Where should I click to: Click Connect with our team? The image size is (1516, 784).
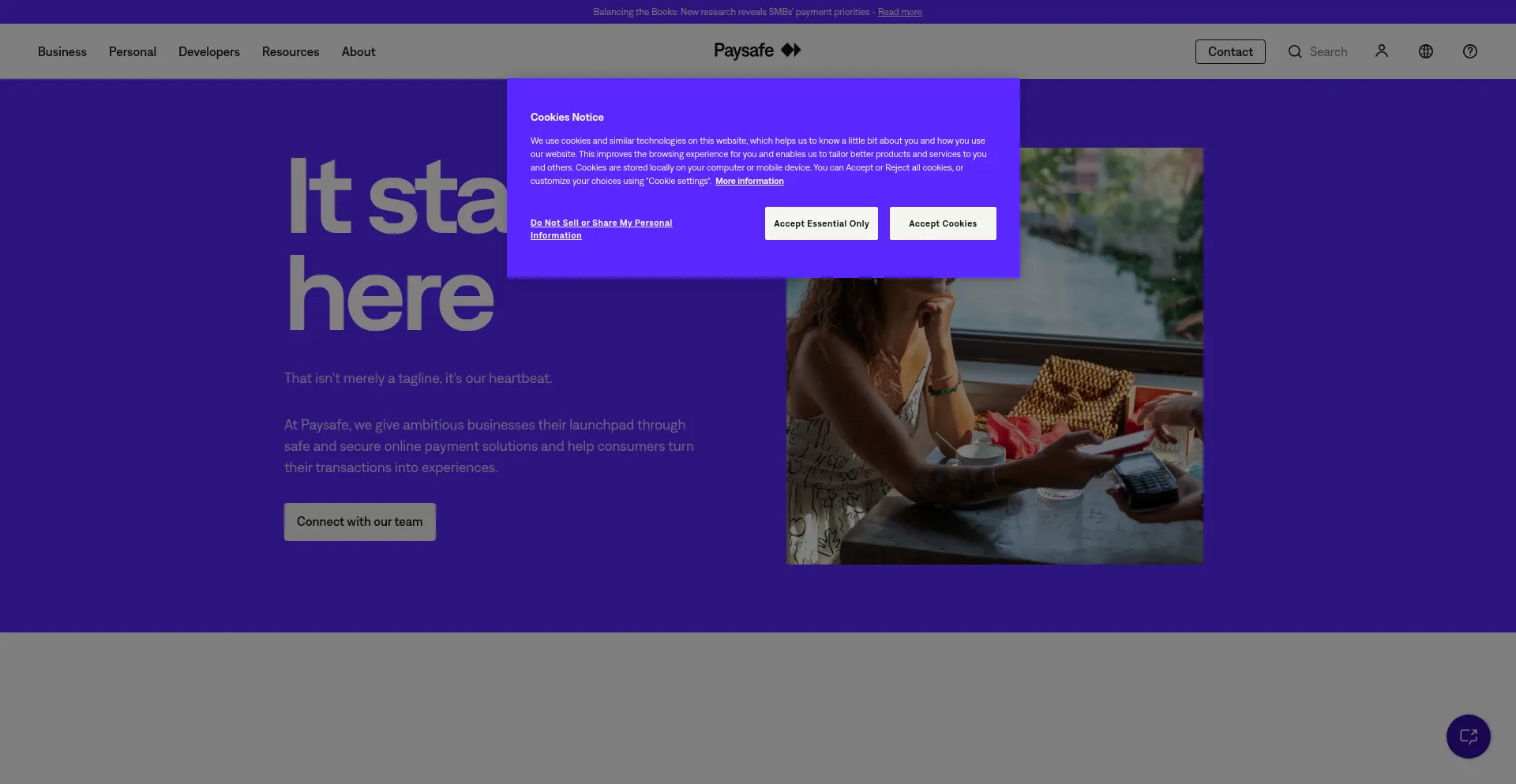click(360, 522)
